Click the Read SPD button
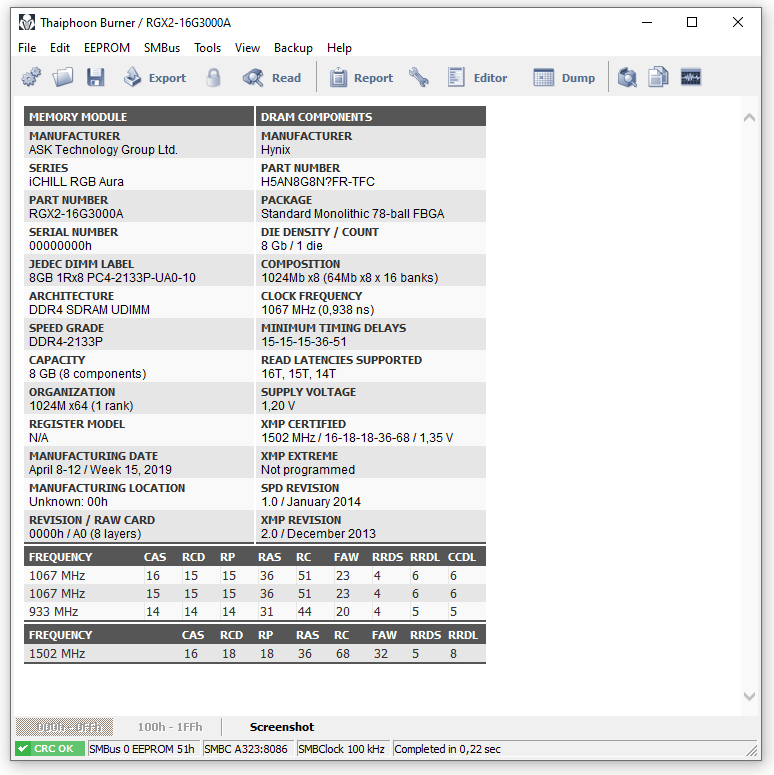 coord(272,78)
